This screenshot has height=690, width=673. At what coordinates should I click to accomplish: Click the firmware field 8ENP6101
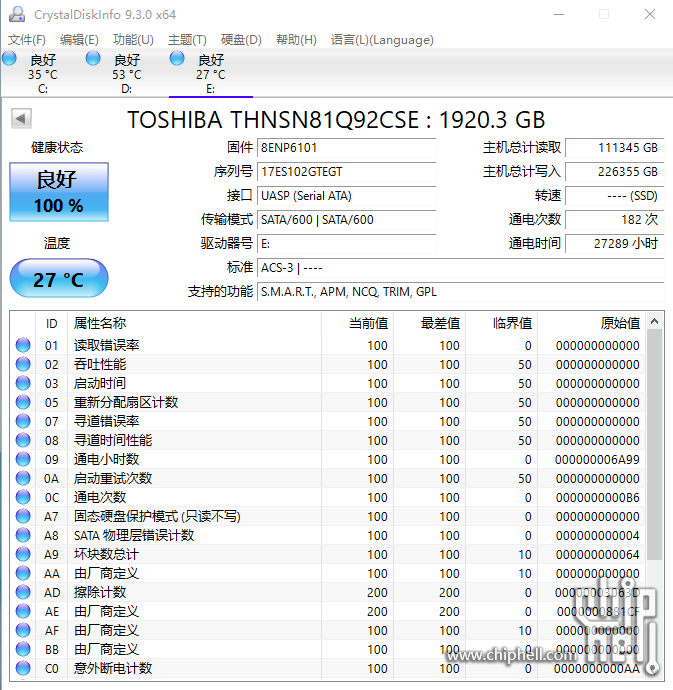point(346,148)
